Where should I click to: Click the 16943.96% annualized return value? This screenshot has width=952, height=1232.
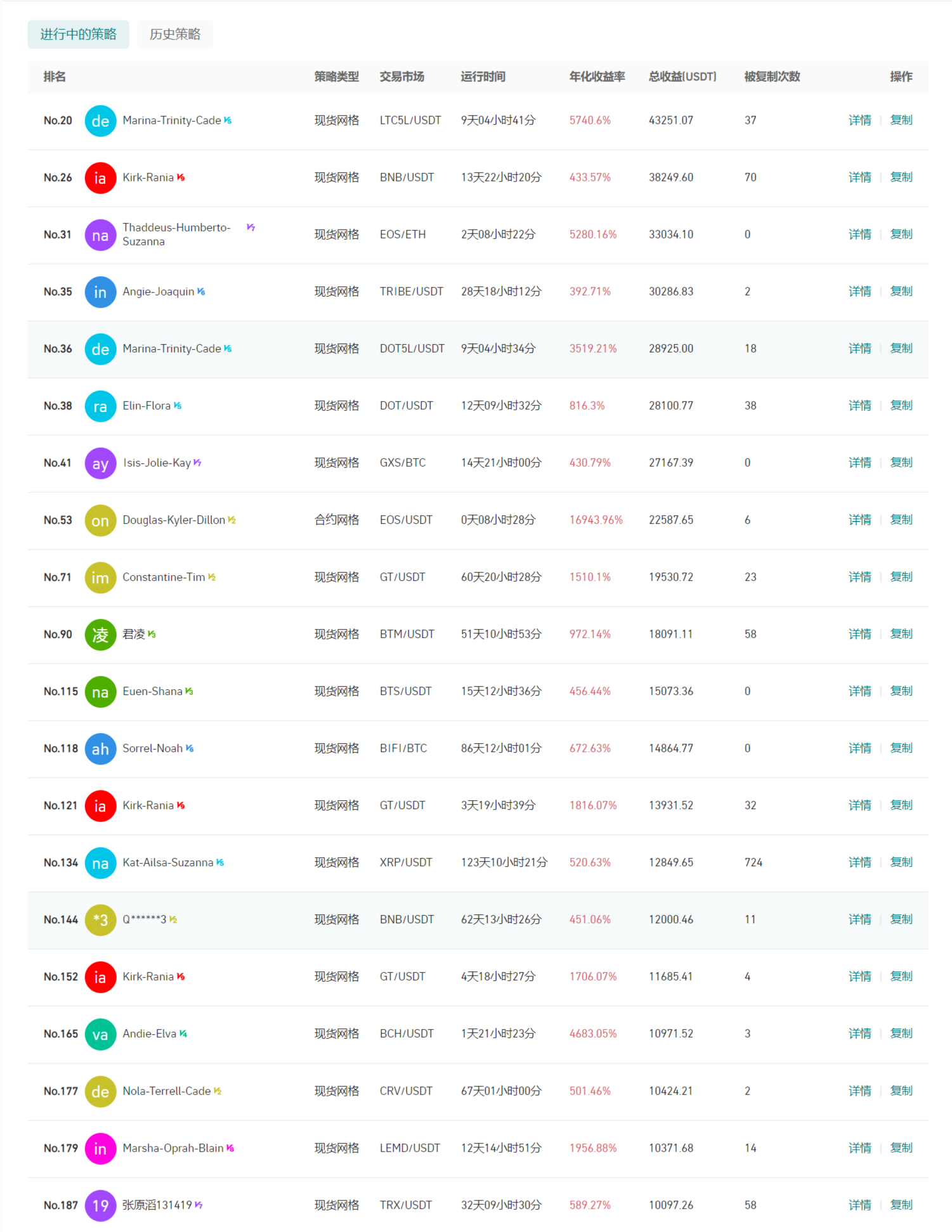596,520
